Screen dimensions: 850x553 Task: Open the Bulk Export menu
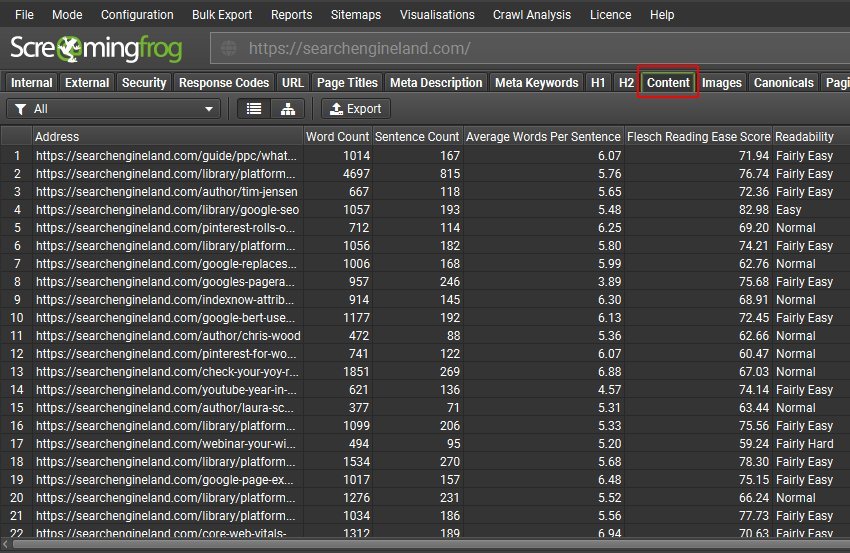222,15
